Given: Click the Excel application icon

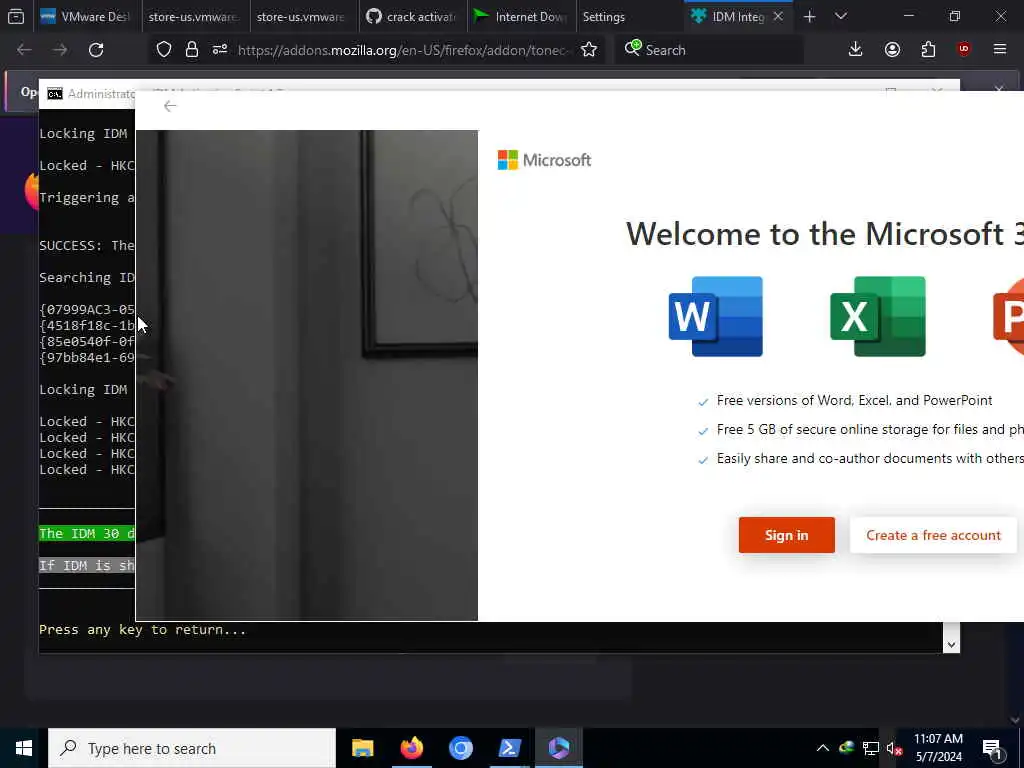Looking at the screenshot, I should tap(878, 316).
